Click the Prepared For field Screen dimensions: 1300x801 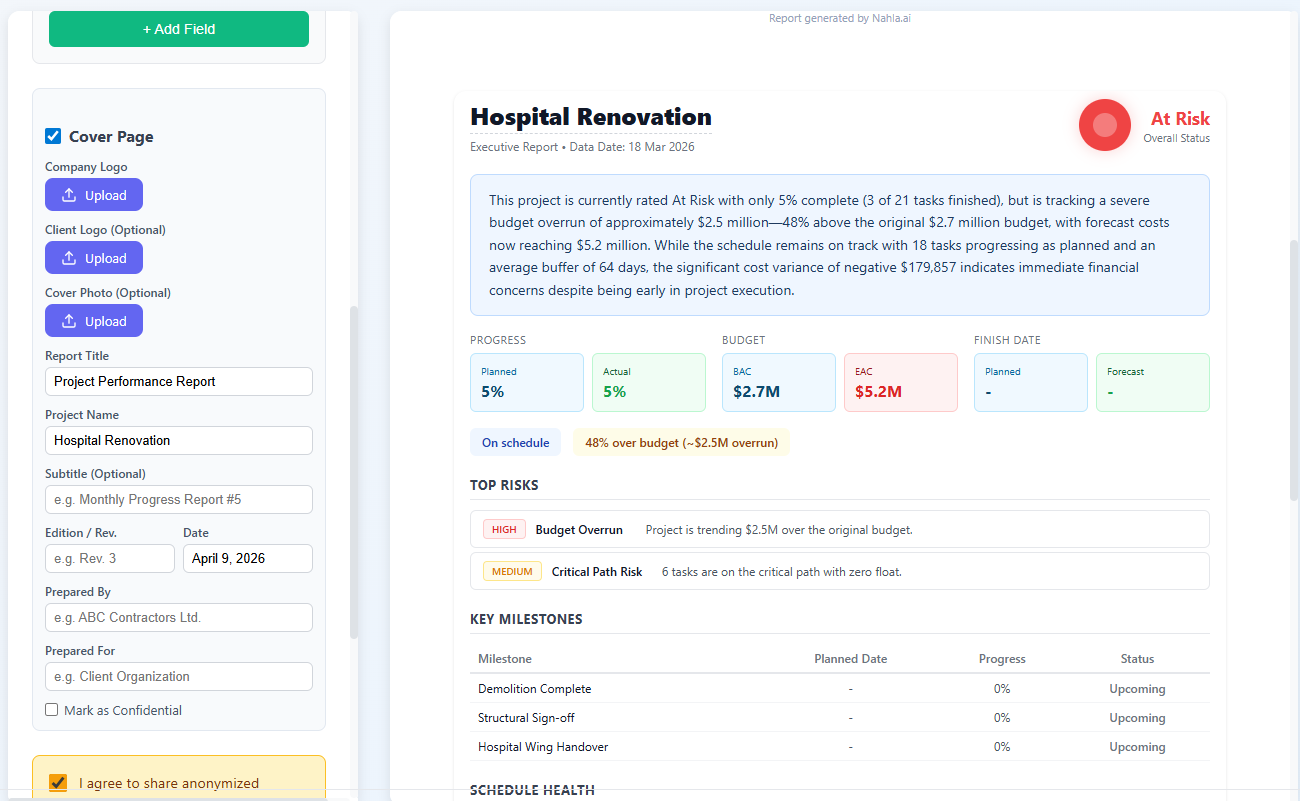(x=179, y=676)
